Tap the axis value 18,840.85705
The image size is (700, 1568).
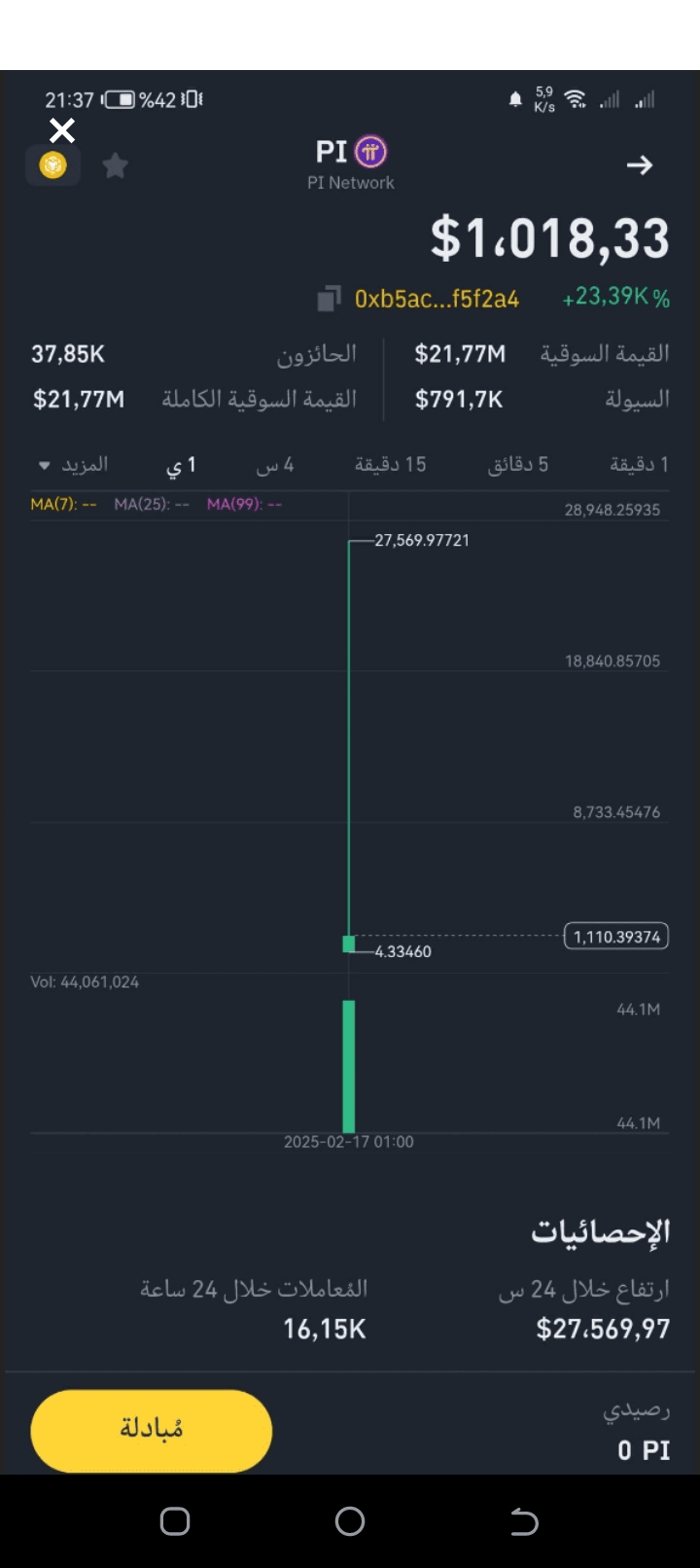tap(612, 661)
